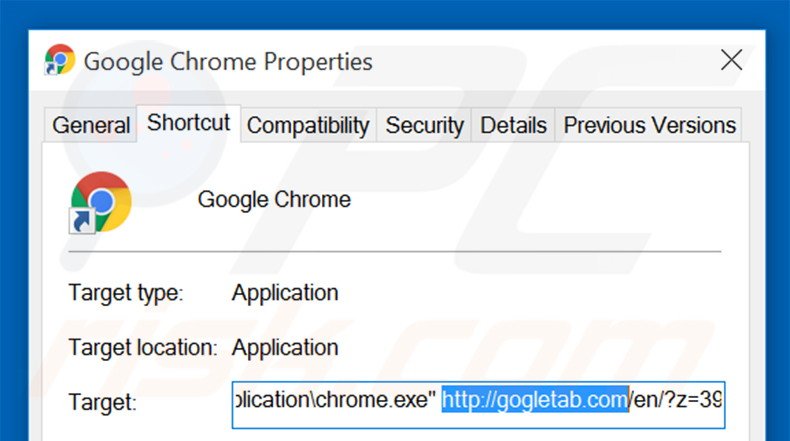Click the large Chrome shortcut icon
This screenshot has width=790, height=441.
101,201
